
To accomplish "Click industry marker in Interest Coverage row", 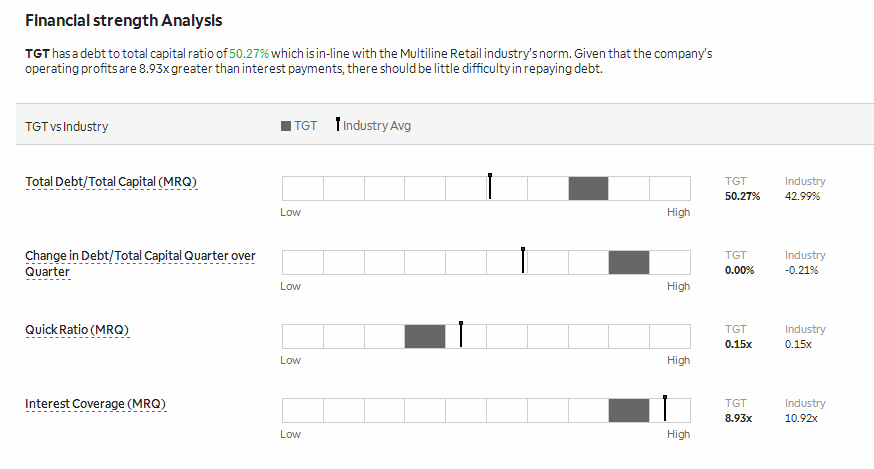I will pyautogui.click(x=665, y=408).
